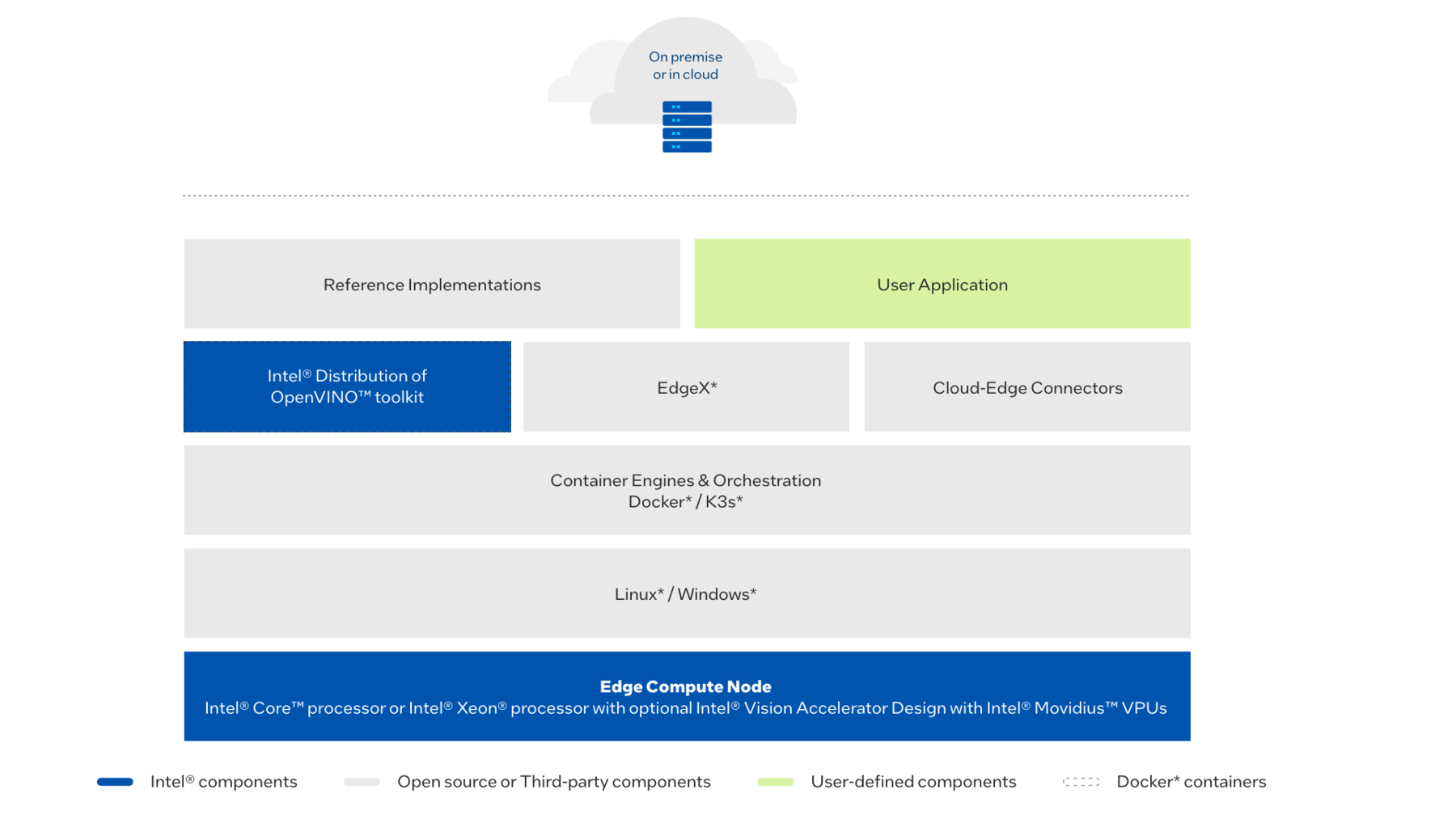Viewport: 1456px width, 819px height.
Task: Select the Container Engines & Orchestration block
Action: [687, 490]
